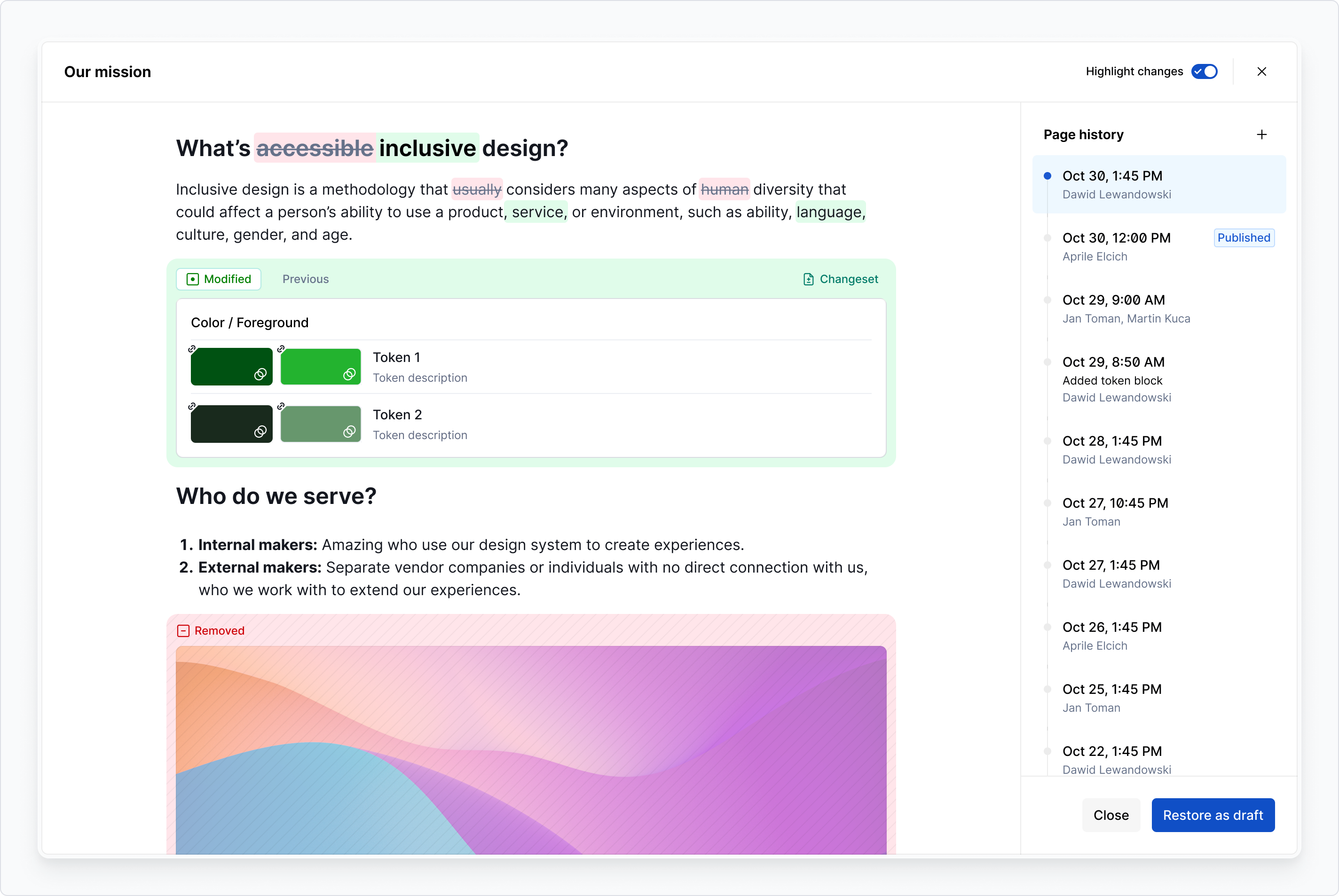Click the Our mission dialog title
The height and width of the screenshot is (896, 1339).
click(108, 71)
